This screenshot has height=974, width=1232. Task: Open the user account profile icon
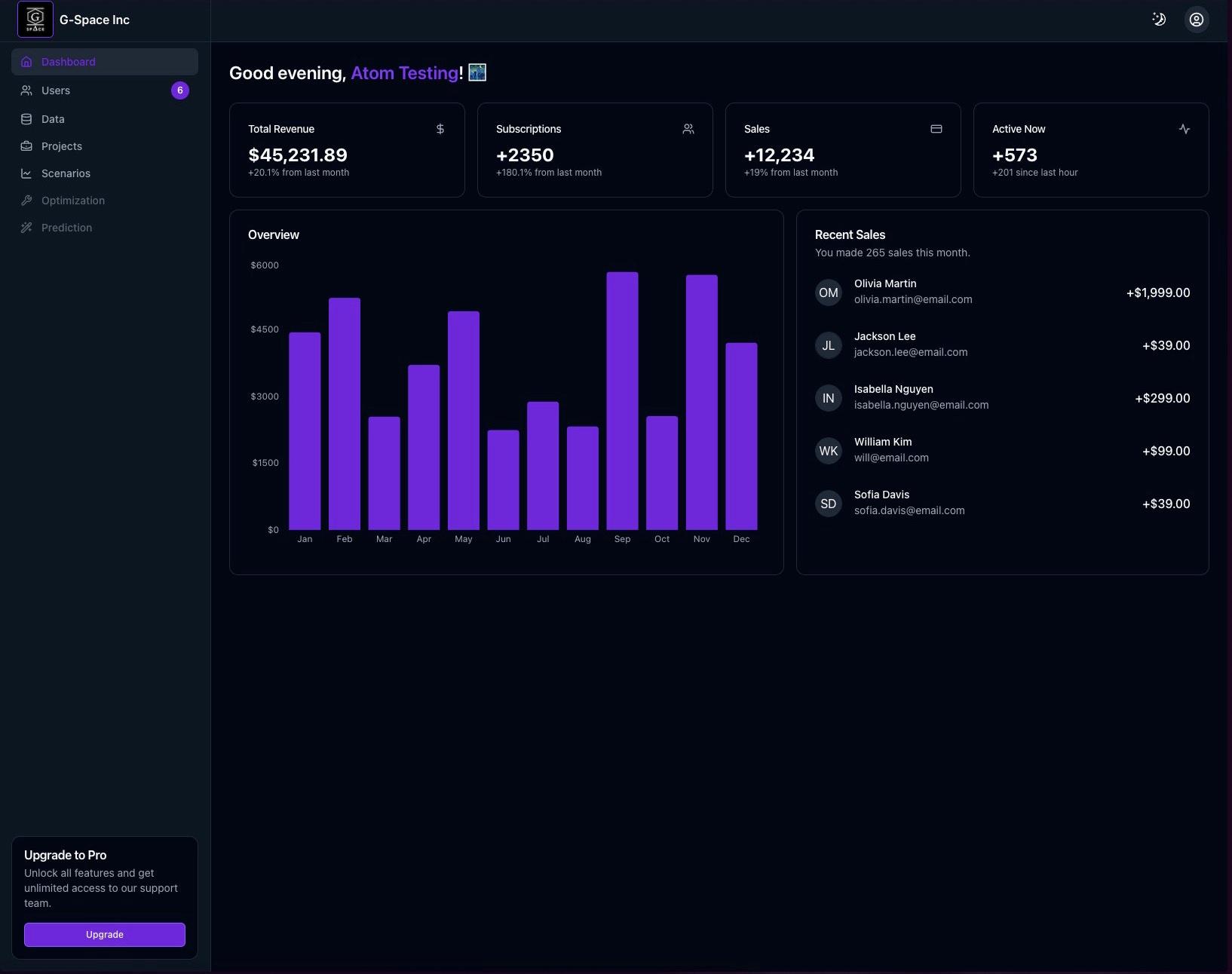click(x=1197, y=20)
